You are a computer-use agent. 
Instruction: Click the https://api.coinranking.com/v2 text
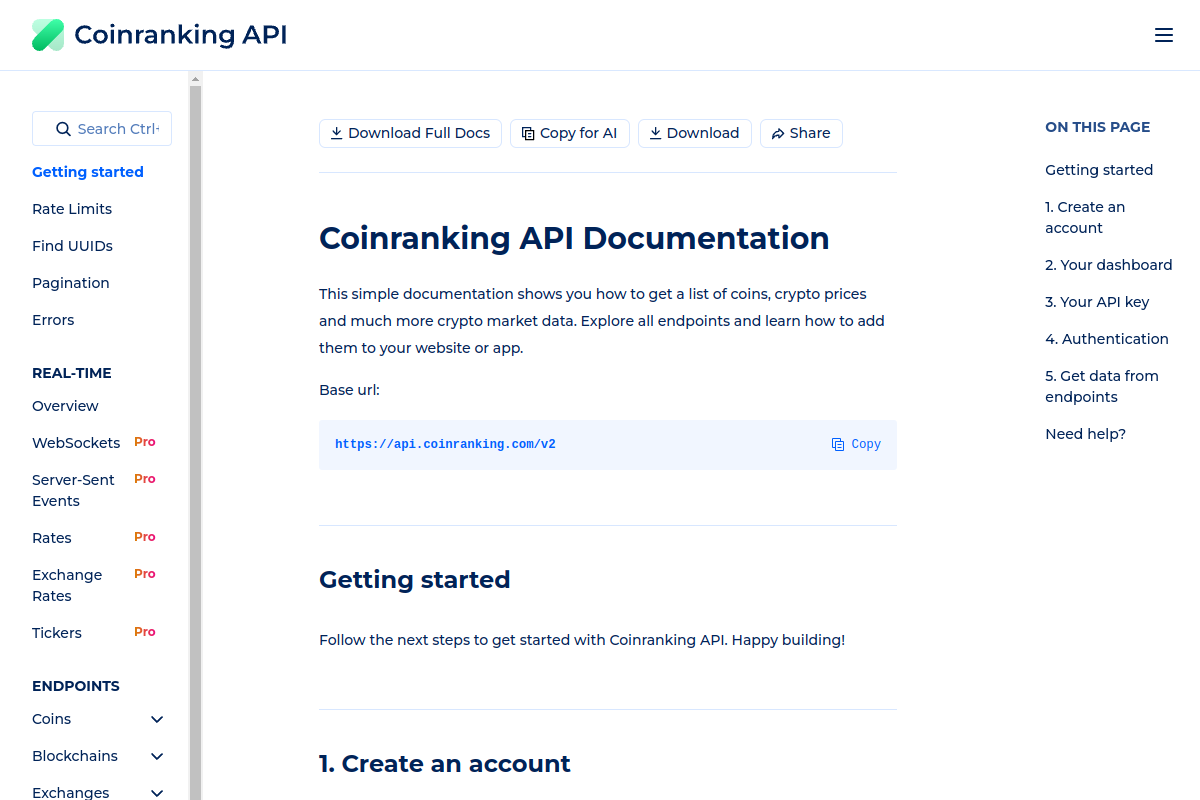coord(445,444)
